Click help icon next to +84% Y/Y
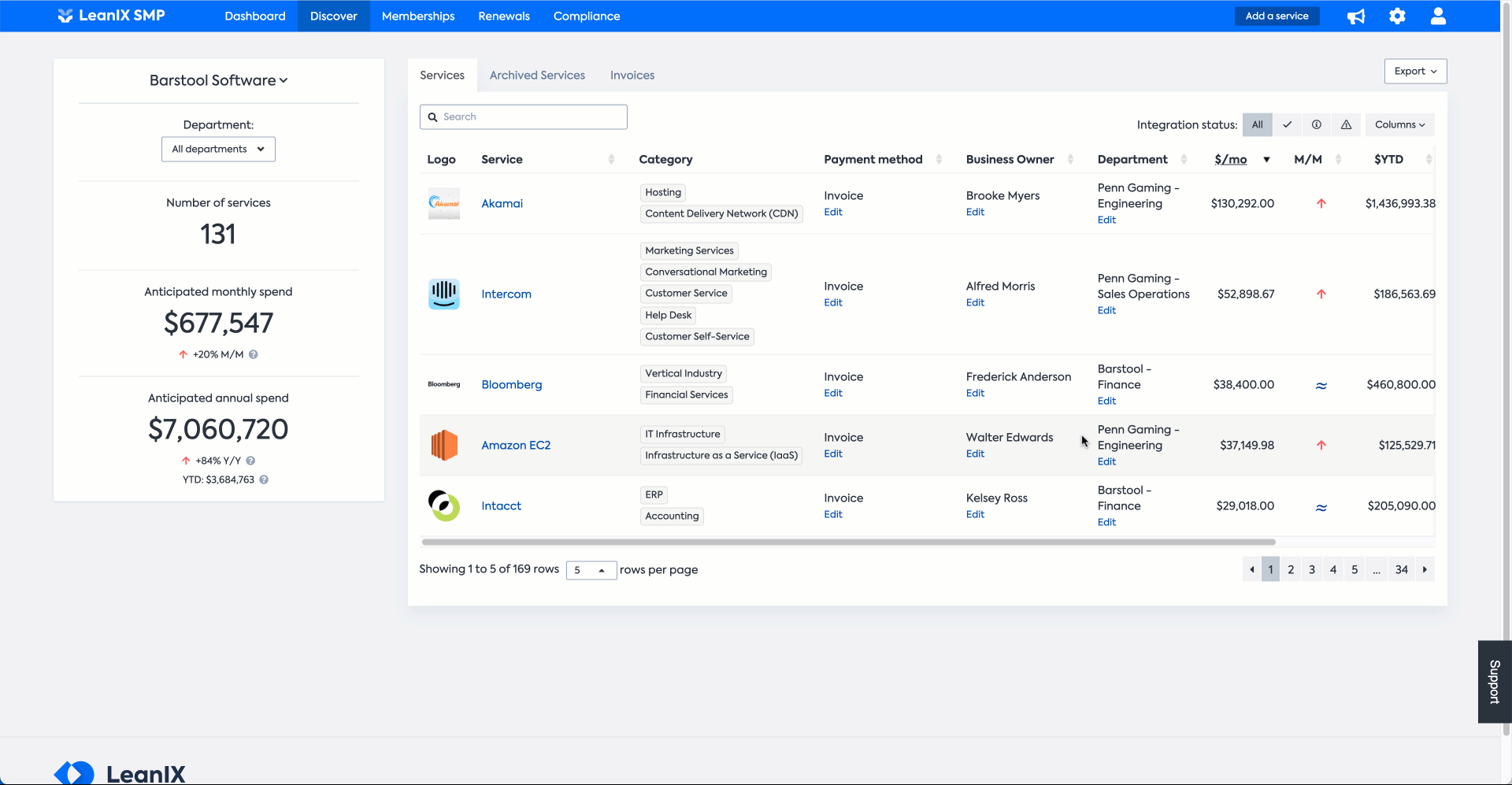 tap(250, 461)
